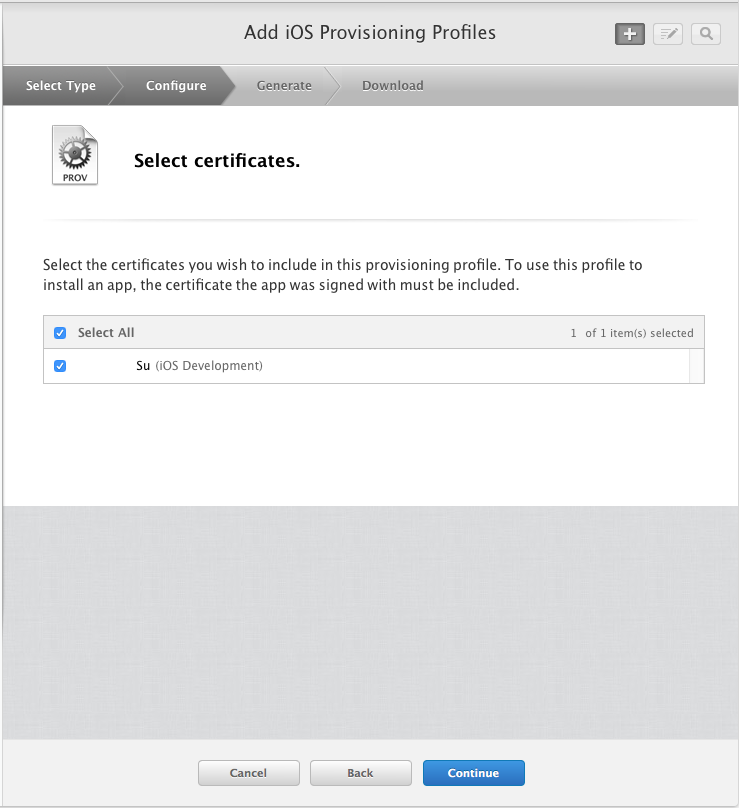Click the certificate list scrollbar track

point(697,366)
